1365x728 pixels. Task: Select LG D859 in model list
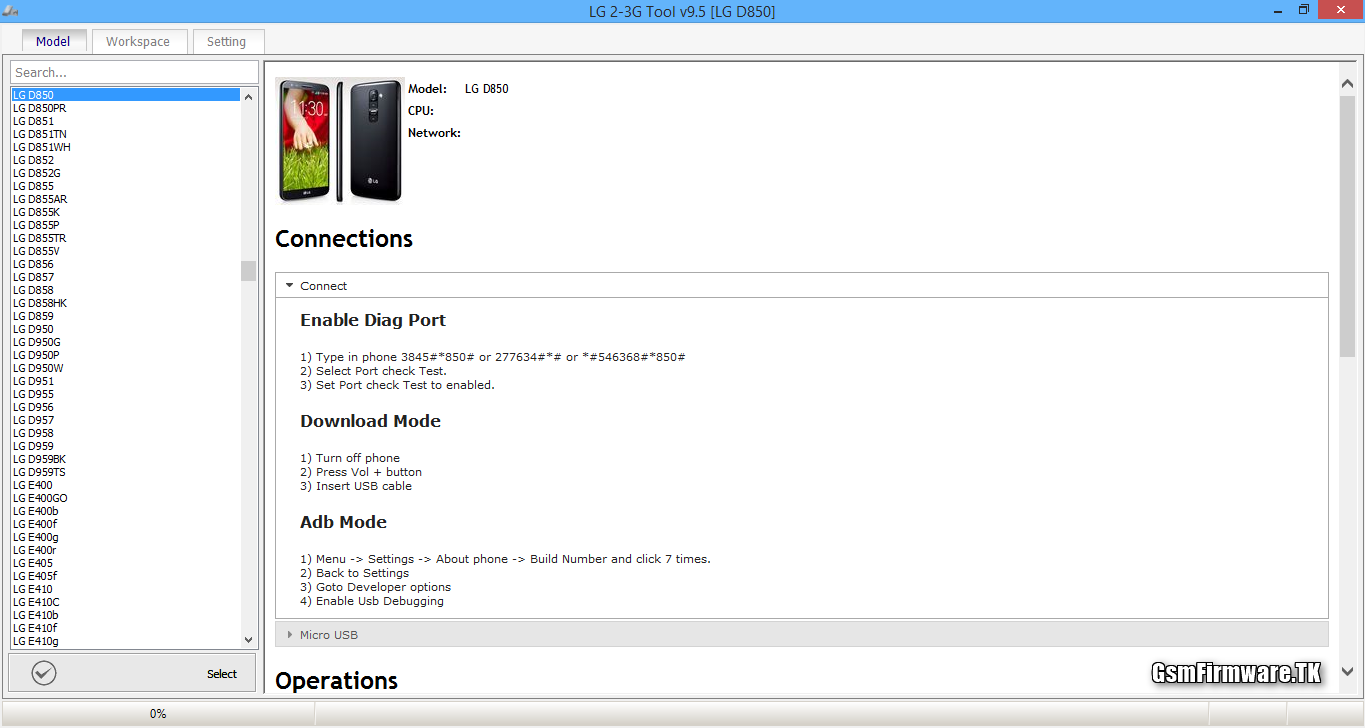(x=125, y=316)
